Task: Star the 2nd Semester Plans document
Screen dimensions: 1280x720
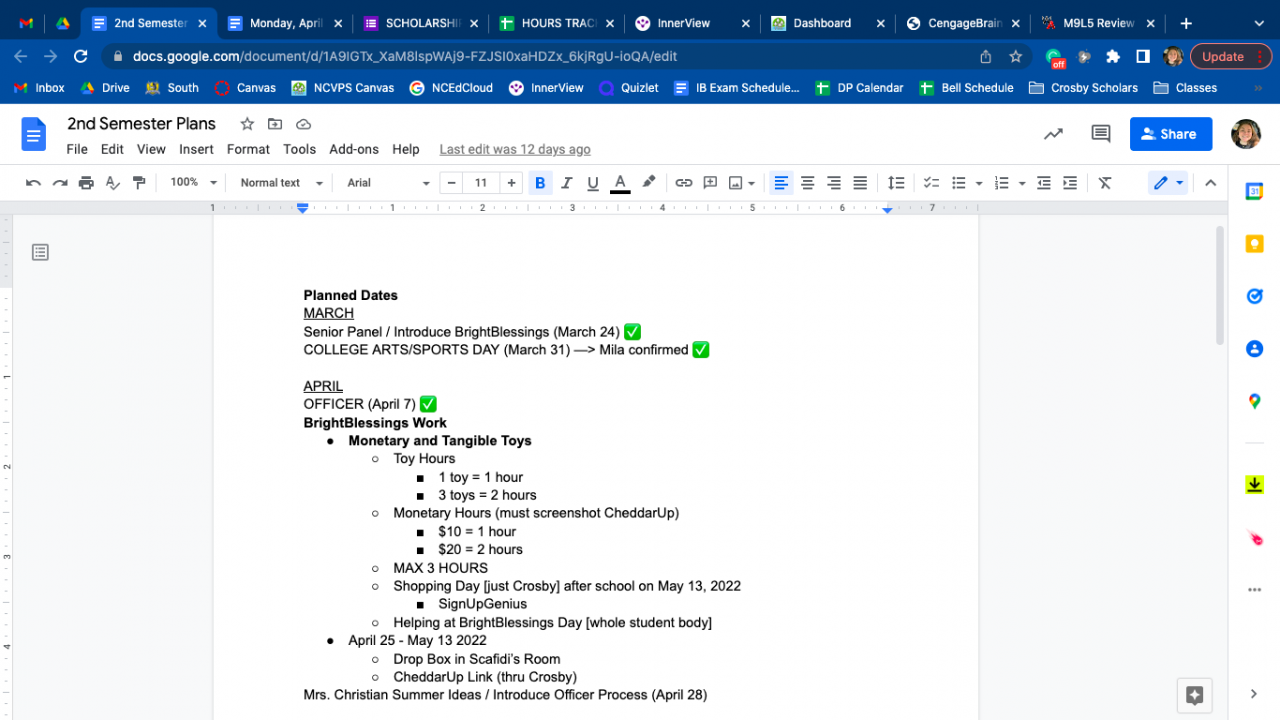Action: click(x=247, y=124)
